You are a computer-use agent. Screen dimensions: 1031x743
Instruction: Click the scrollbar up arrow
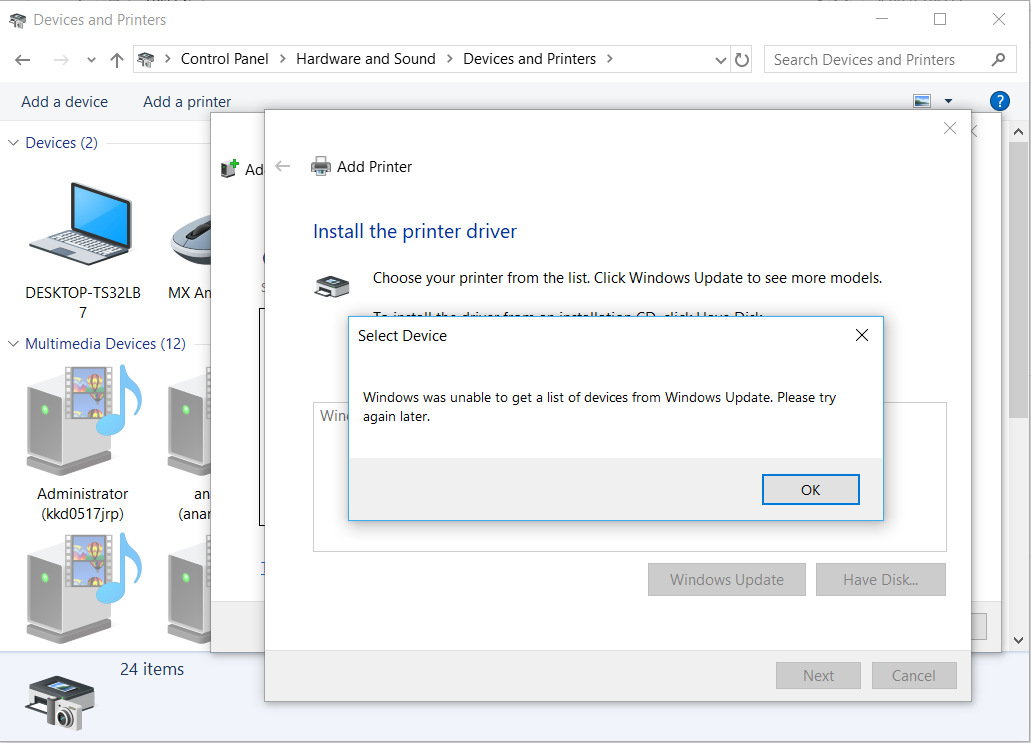(1019, 132)
